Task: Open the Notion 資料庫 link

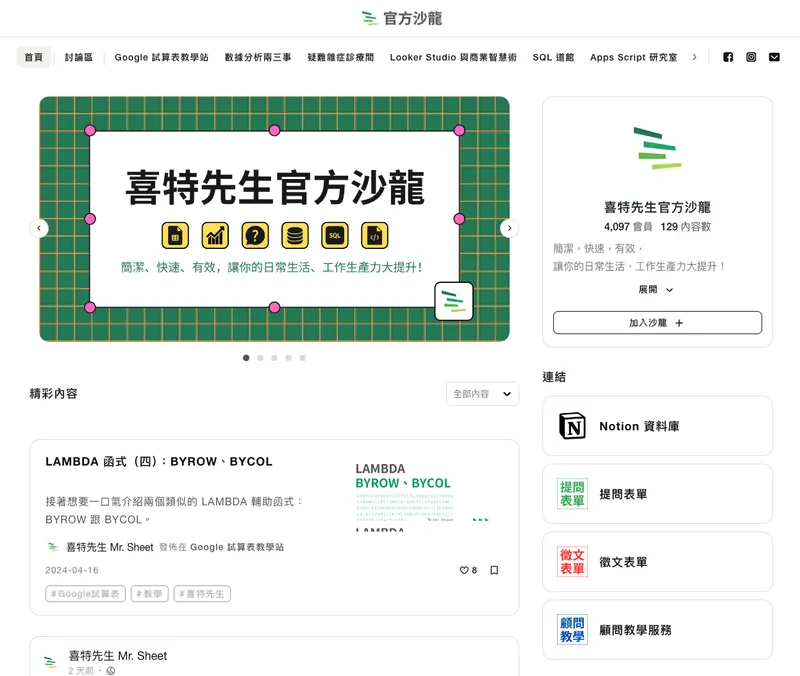Action: coord(657,426)
